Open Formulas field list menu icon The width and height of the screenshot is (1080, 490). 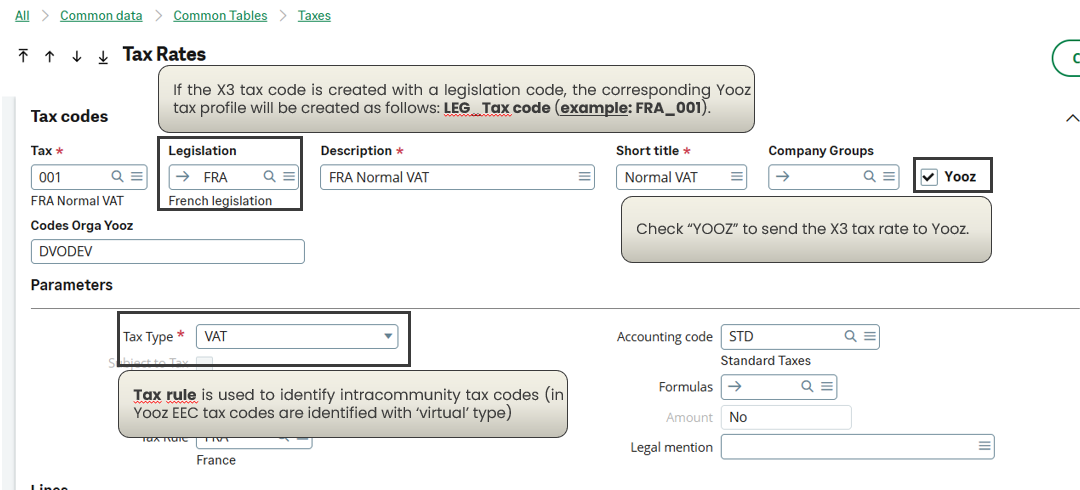827,386
